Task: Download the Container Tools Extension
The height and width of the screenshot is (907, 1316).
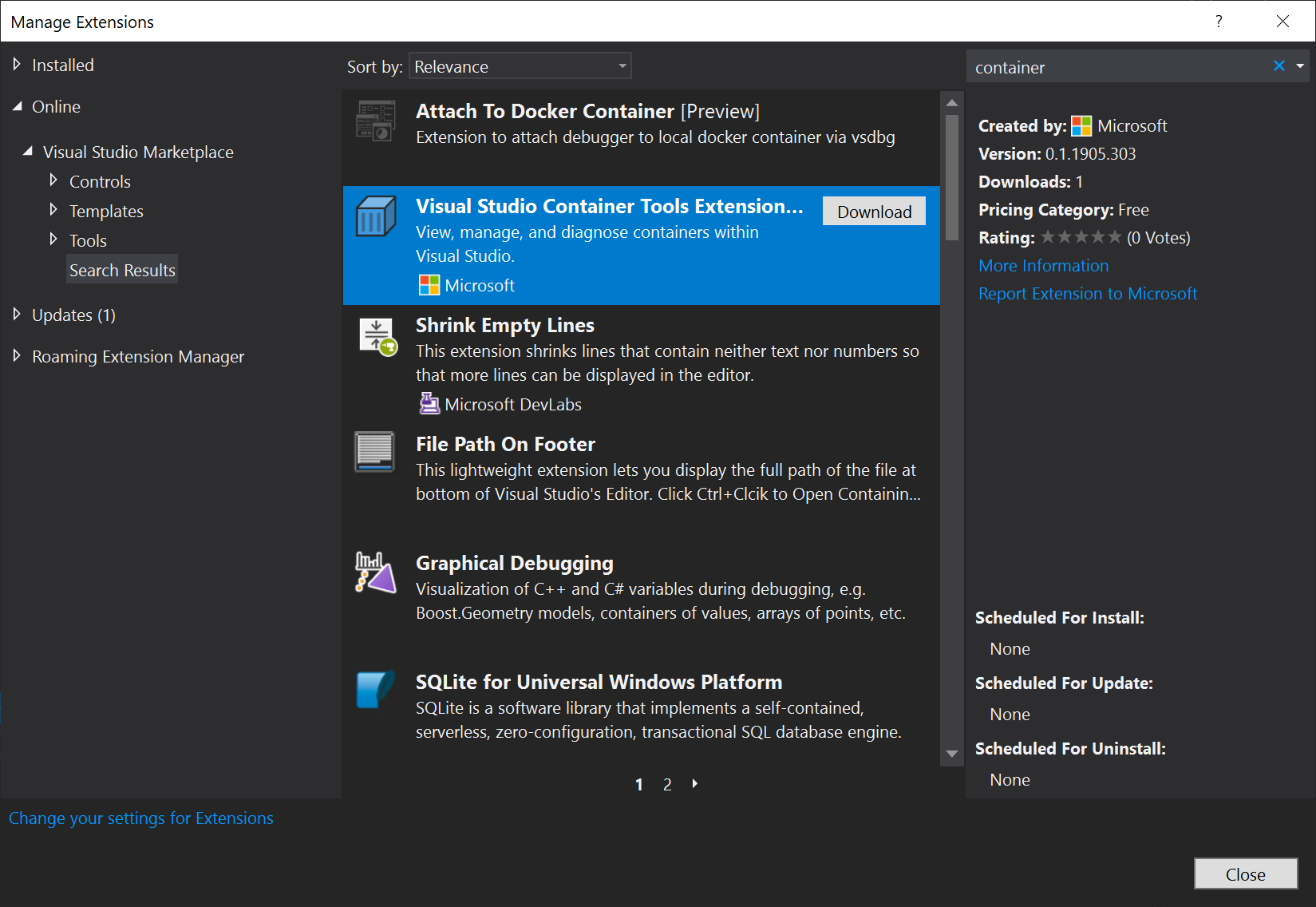Action: 874,212
